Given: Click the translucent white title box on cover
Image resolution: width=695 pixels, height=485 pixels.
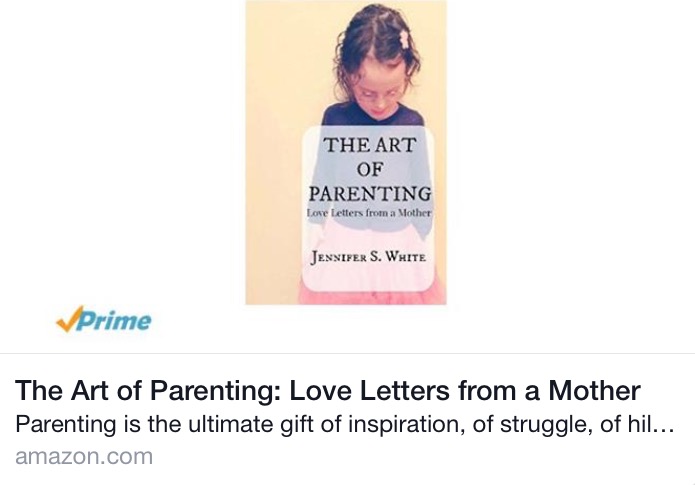Looking at the screenshot, I should pos(368,208).
